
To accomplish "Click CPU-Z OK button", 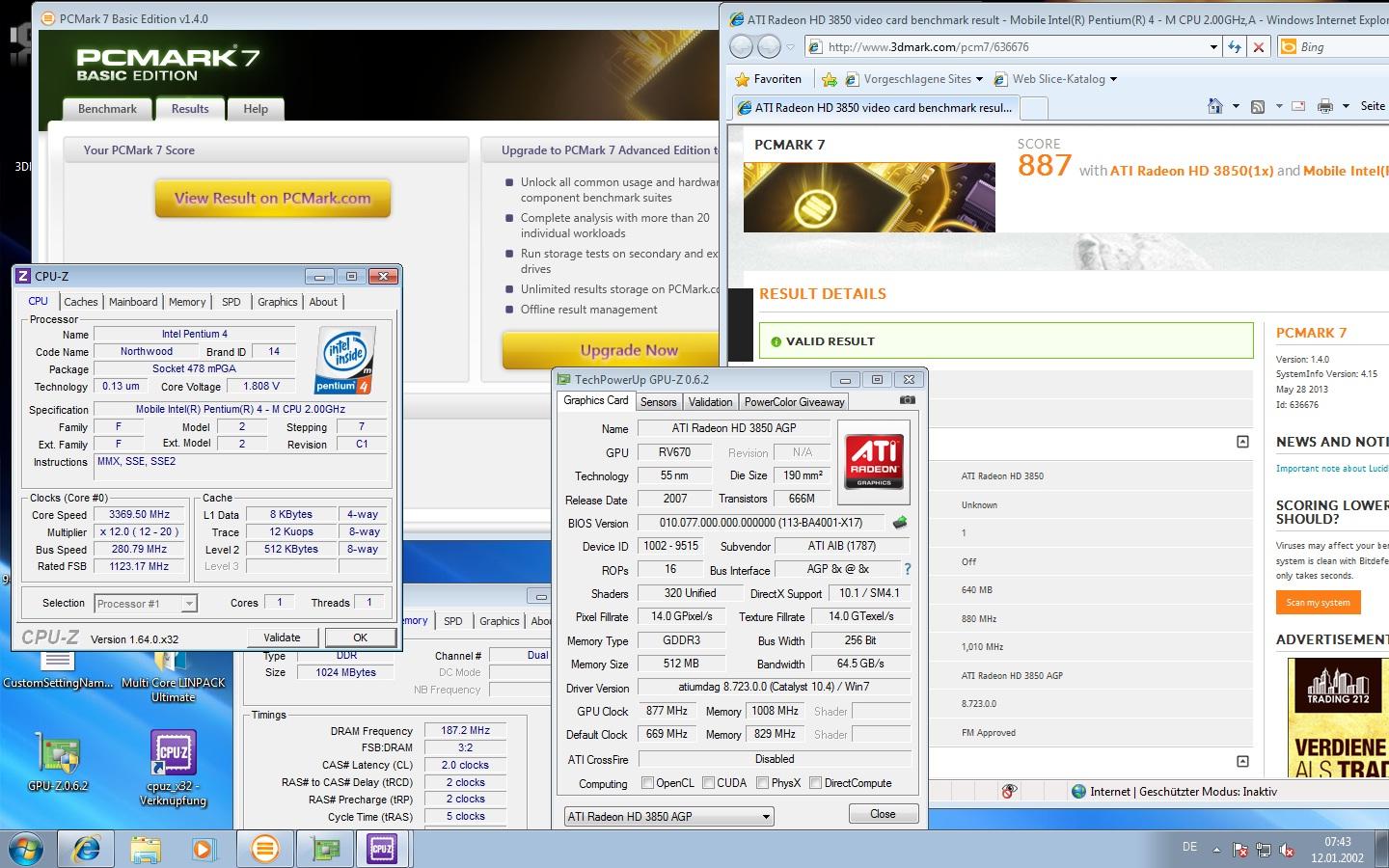I will (360, 637).
